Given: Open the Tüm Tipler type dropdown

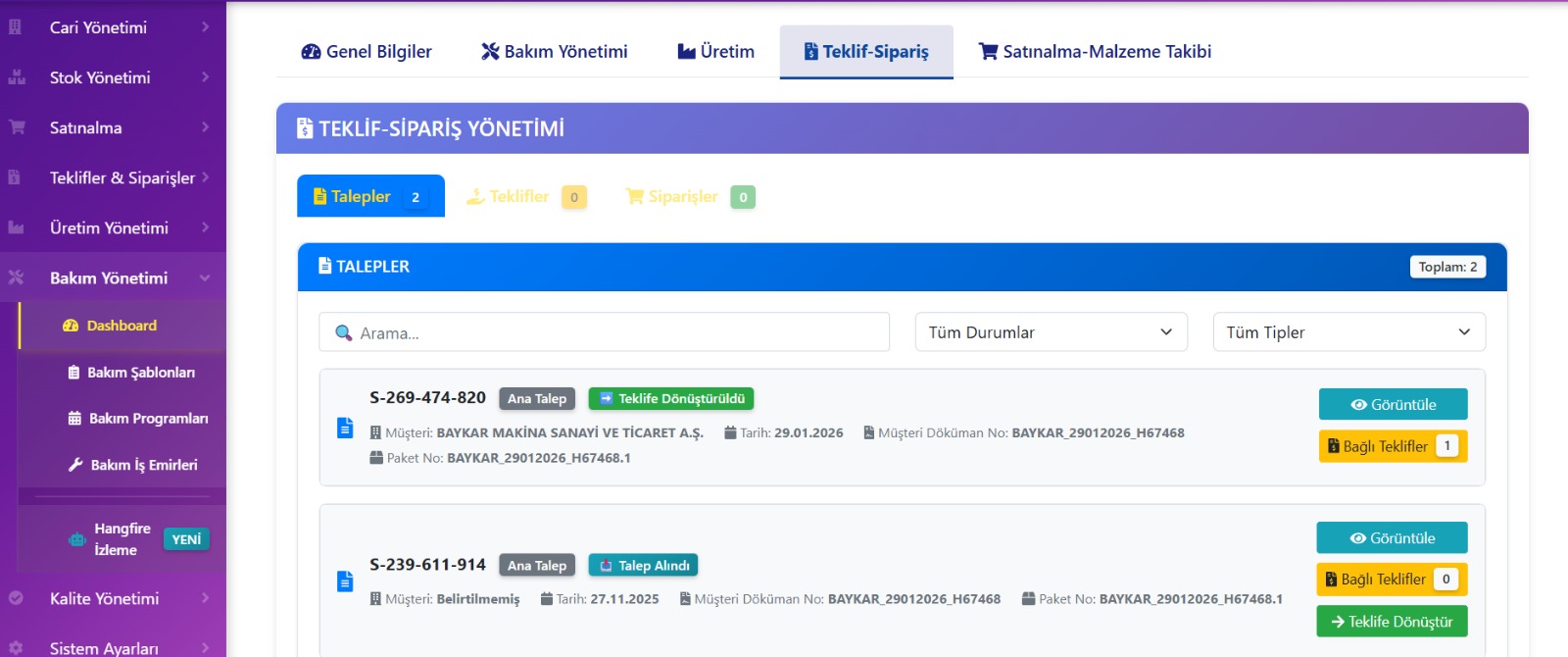Looking at the screenshot, I should pos(1348,332).
